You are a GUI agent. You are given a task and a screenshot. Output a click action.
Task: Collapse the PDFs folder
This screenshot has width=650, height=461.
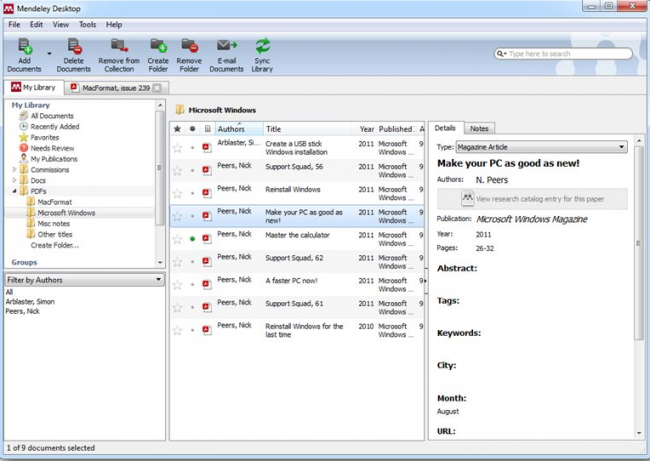(x=15, y=191)
